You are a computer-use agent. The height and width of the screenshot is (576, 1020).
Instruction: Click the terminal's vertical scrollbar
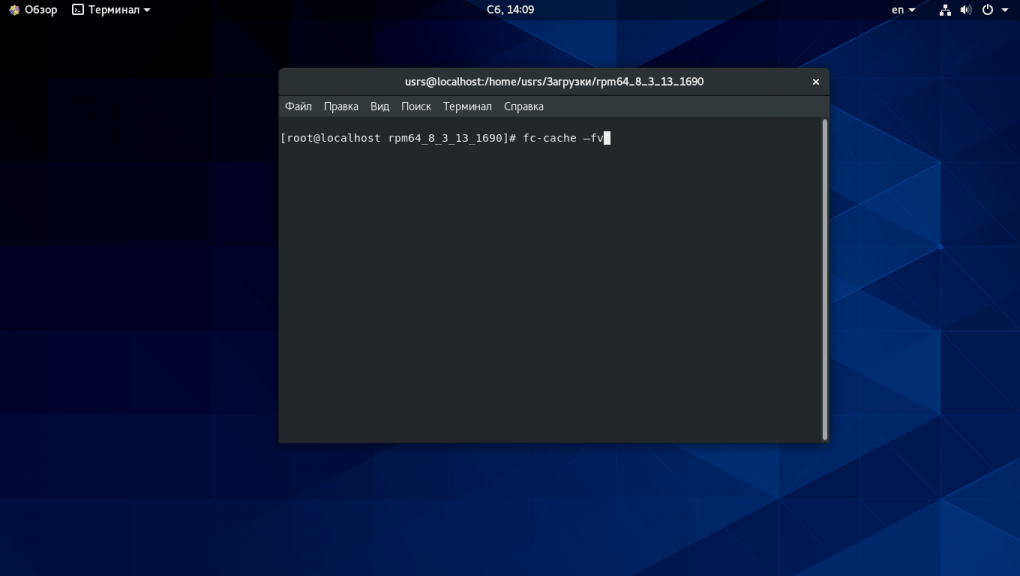(x=824, y=279)
